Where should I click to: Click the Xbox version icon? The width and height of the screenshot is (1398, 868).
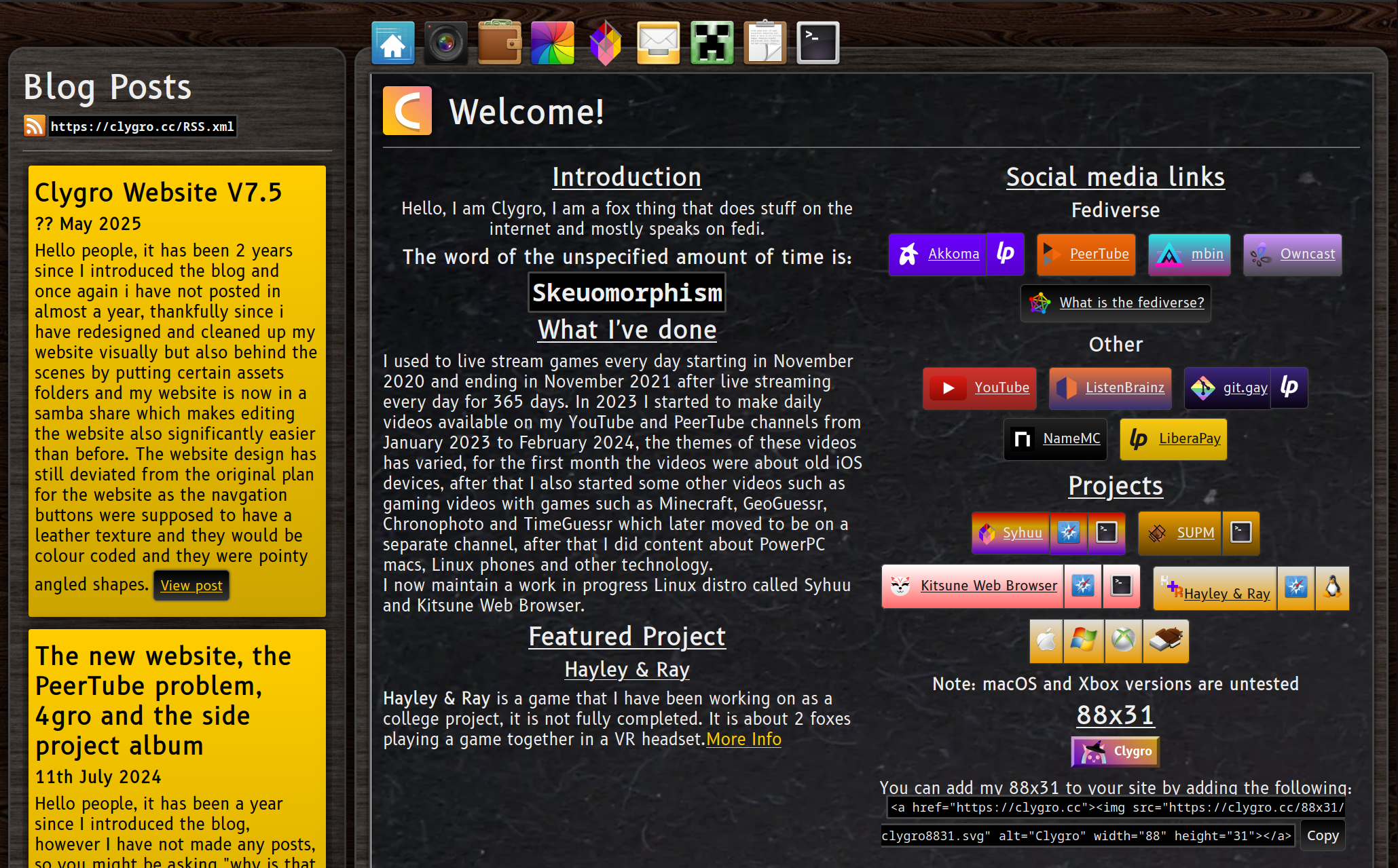click(1123, 640)
